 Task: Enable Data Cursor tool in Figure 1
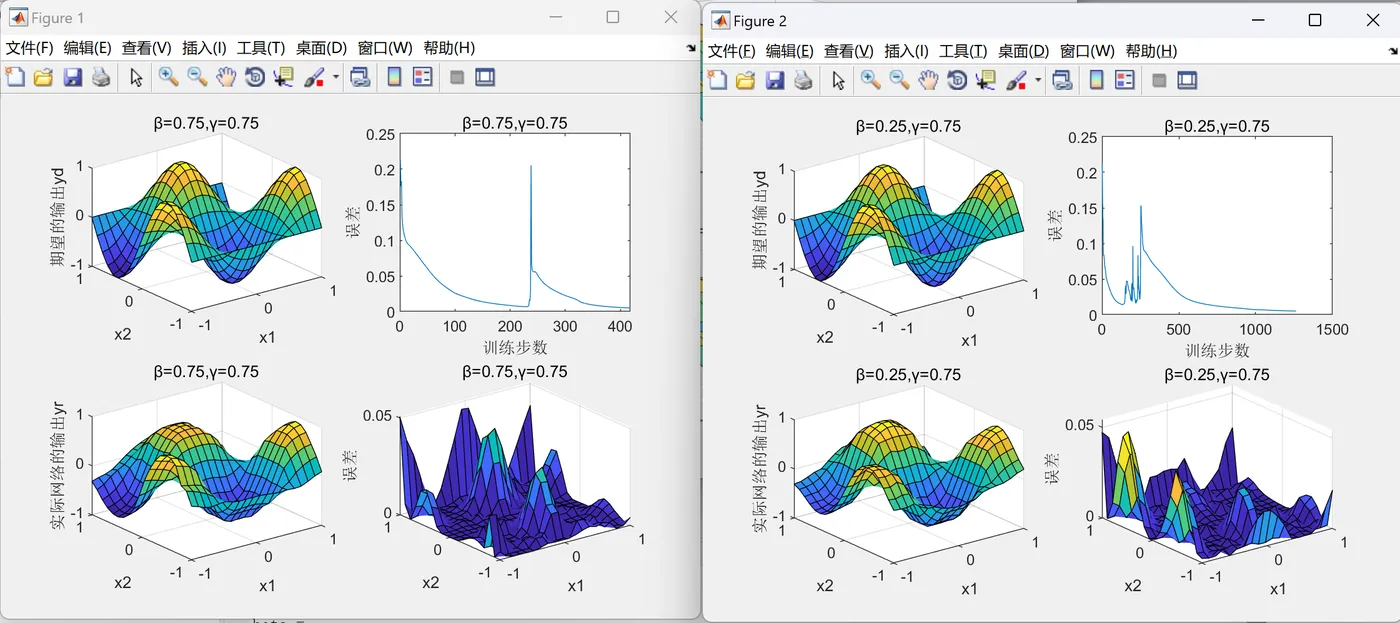(x=284, y=77)
